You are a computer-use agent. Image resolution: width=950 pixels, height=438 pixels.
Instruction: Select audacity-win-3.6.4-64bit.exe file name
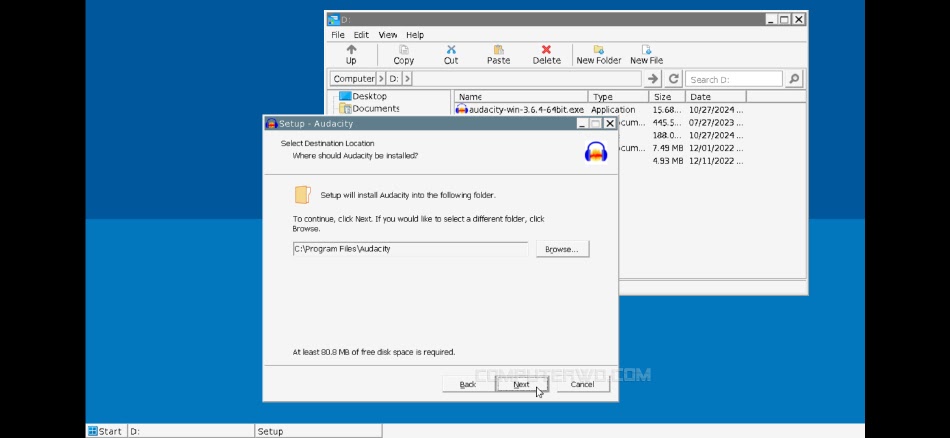click(526, 110)
